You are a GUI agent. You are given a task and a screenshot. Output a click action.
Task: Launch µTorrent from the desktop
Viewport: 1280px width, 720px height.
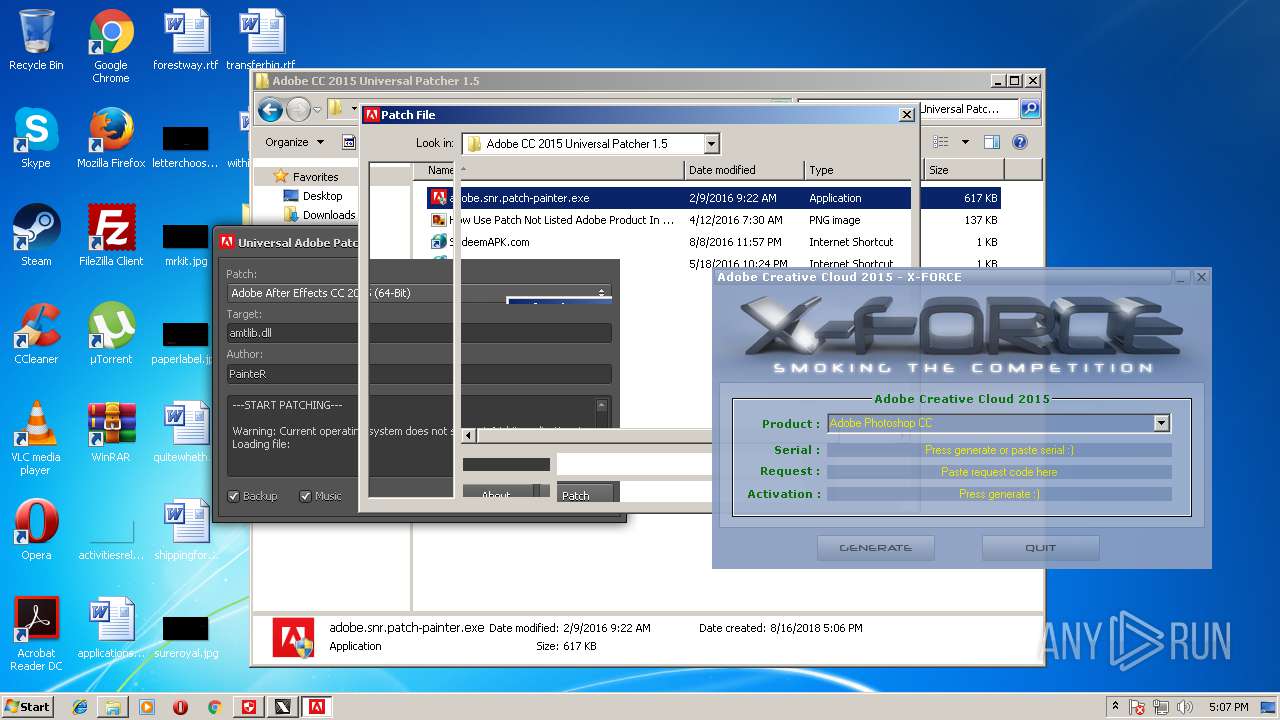pos(111,334)
